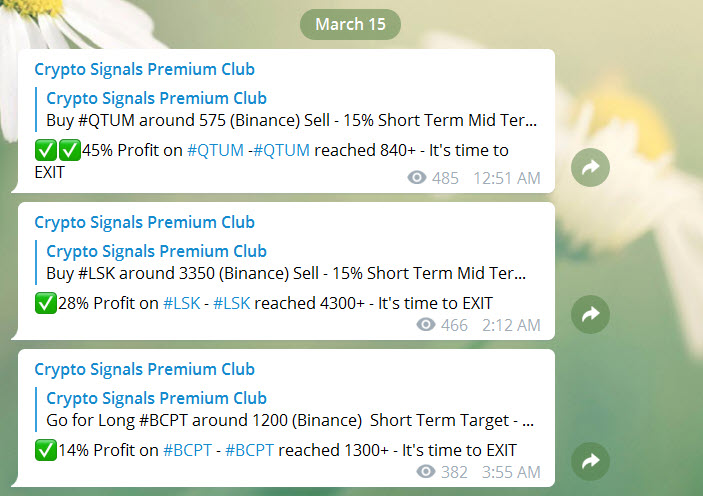Click the eye views icon showing 382
Screen dimensions: 703x496
point(425,471)
